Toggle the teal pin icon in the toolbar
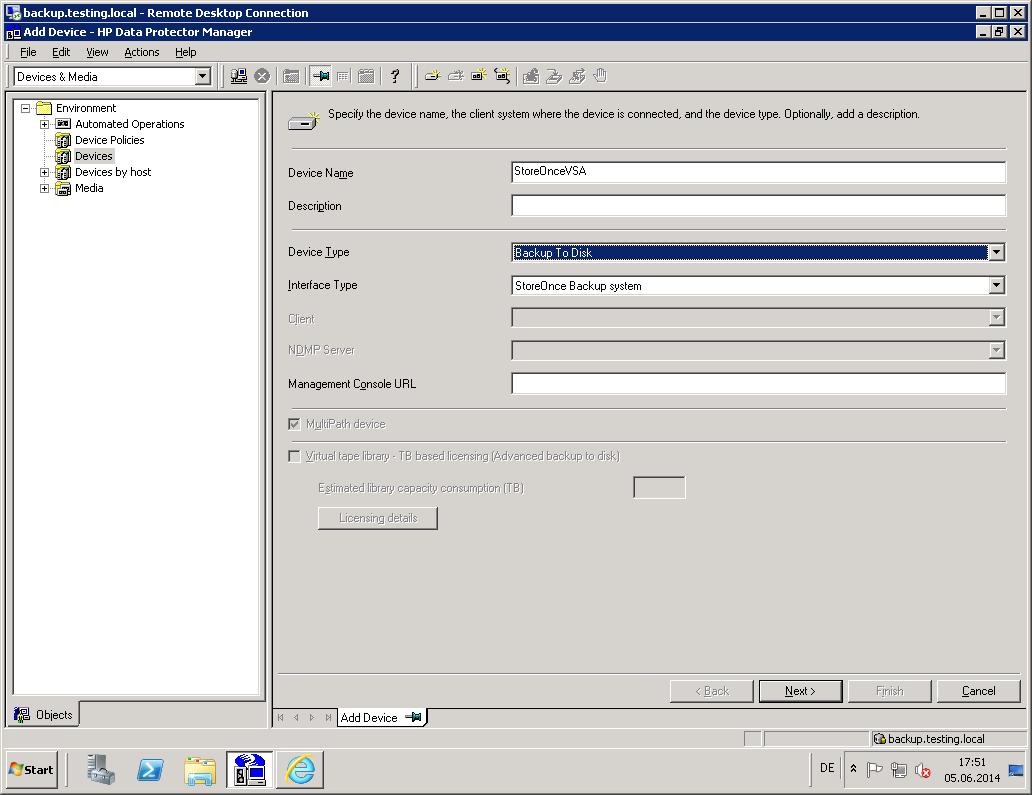This screenshot has height=795, width=1032. coord(321,76)
